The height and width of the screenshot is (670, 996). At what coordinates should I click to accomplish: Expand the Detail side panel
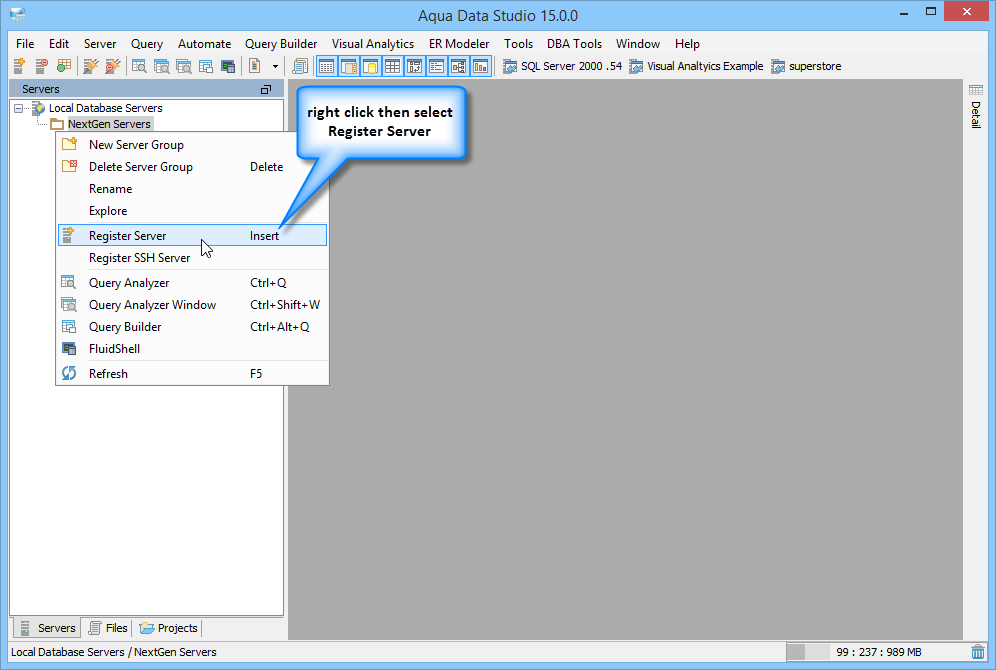point(976,106)
